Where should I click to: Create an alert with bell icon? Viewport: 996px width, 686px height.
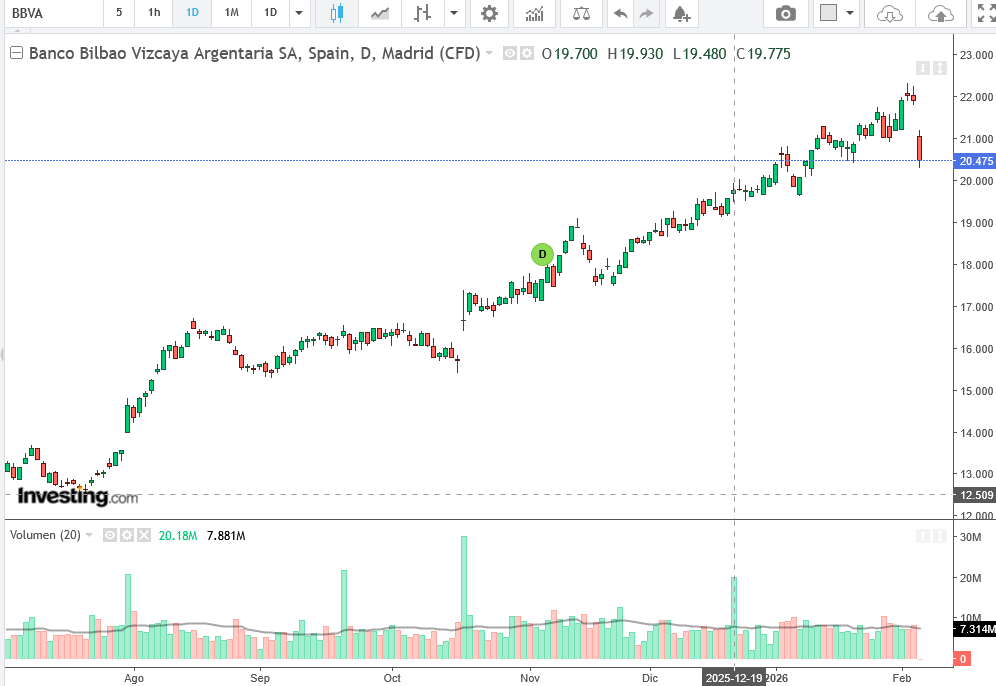[681, 13]
